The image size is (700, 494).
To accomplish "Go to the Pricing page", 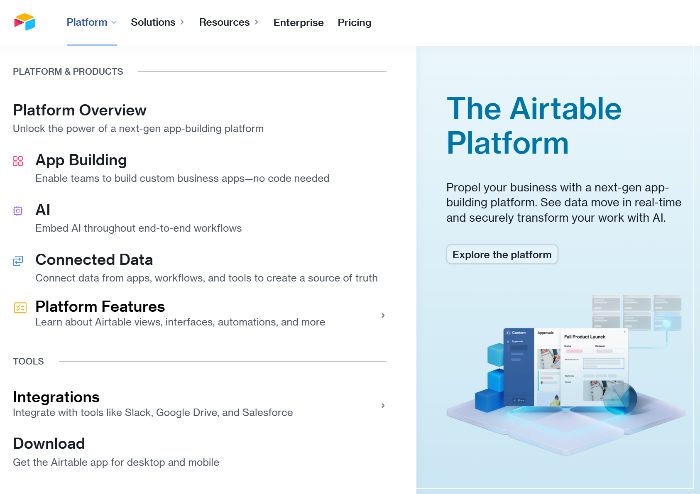I will 354,23.
